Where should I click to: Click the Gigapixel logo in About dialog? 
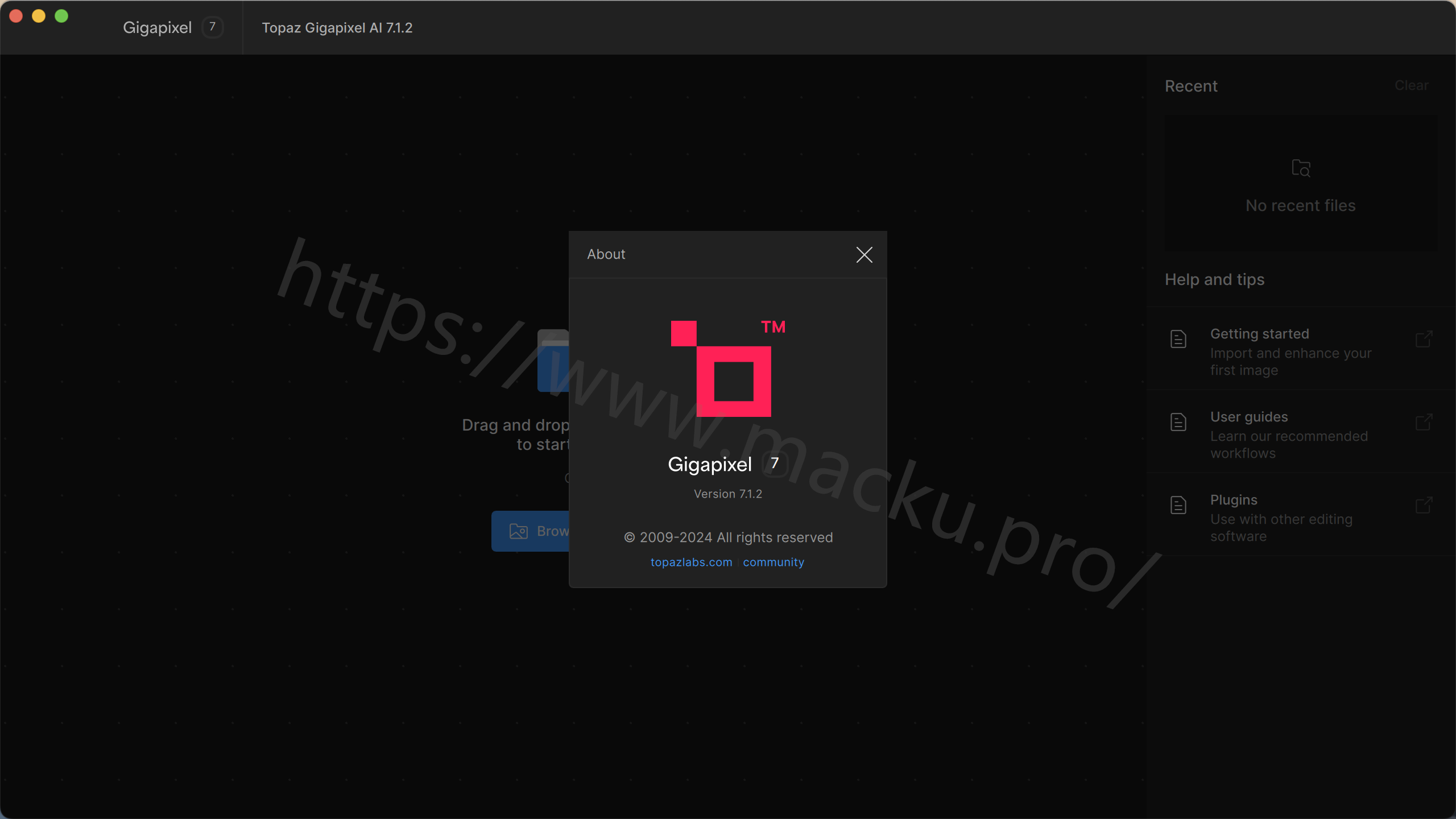pos(728,368)
